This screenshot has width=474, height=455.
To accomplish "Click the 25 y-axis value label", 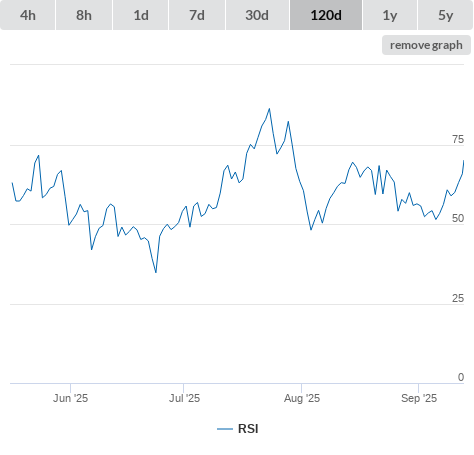I will point(458,298).
